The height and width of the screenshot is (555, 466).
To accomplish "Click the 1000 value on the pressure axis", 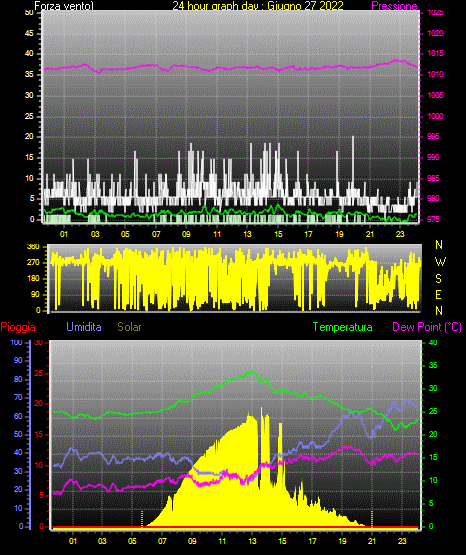I will 435,116.
